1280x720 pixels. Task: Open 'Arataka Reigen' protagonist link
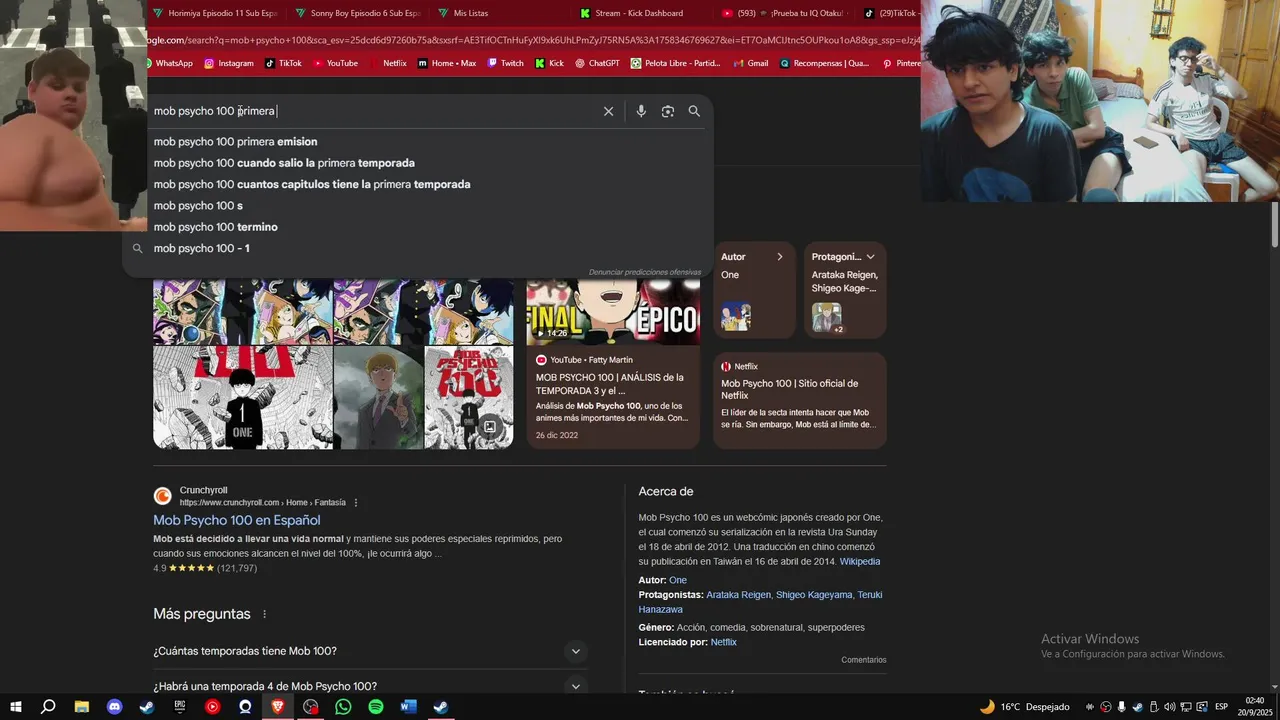(x=738, y=595)
